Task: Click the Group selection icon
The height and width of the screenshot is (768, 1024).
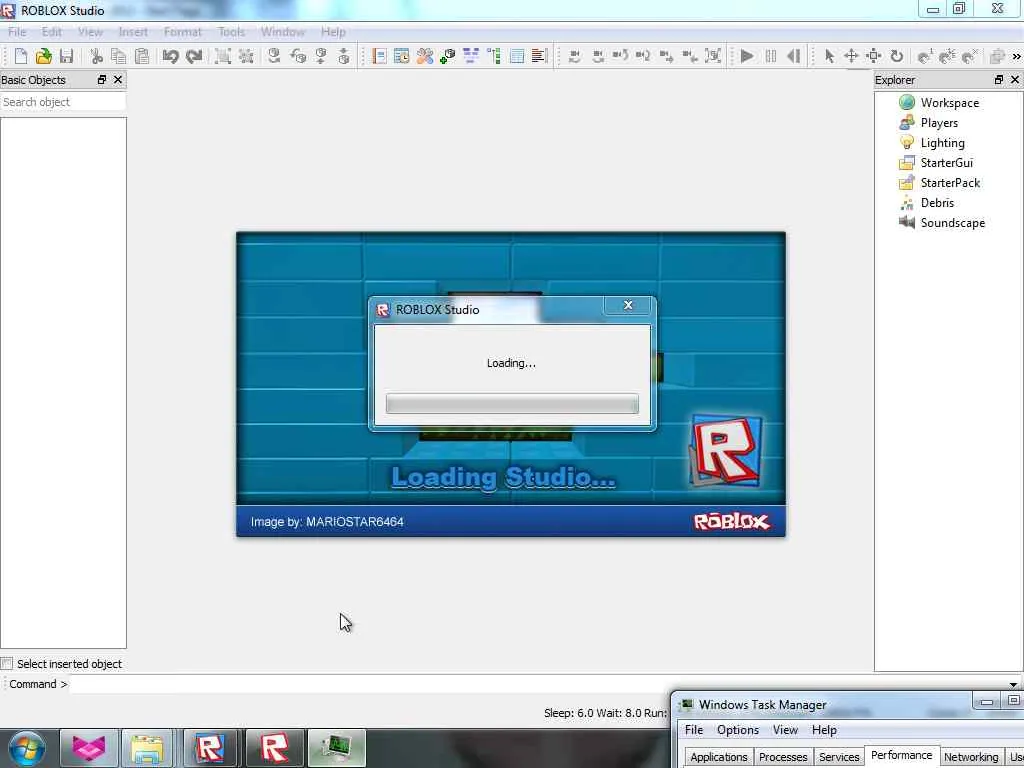Action: 223,56
